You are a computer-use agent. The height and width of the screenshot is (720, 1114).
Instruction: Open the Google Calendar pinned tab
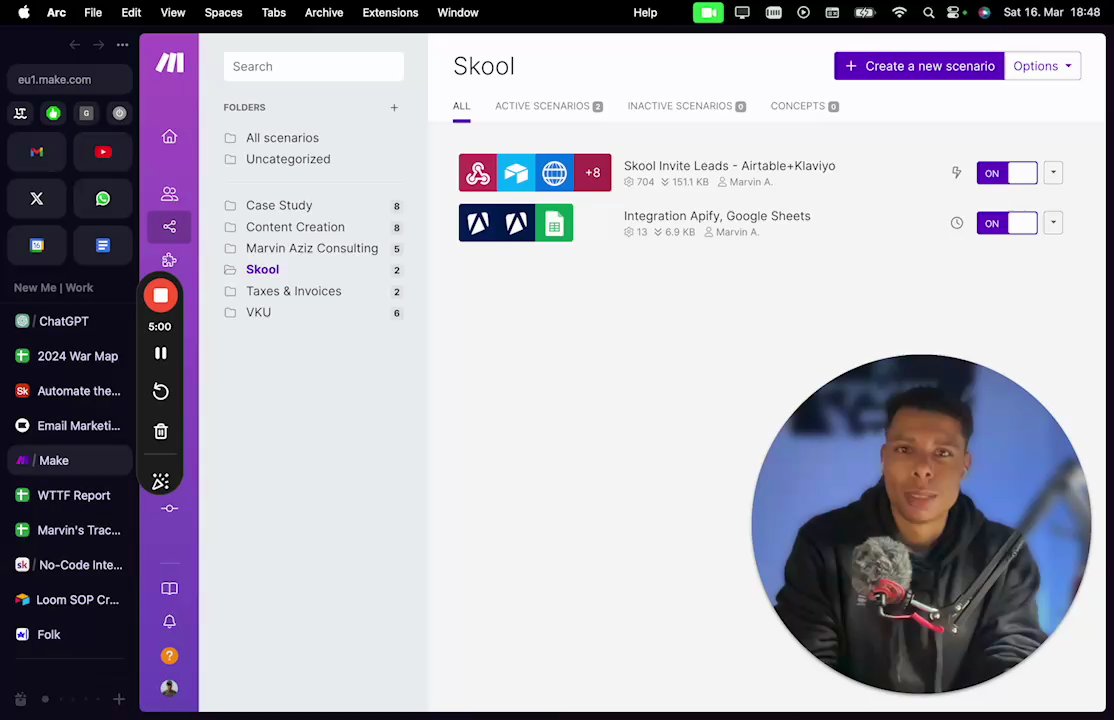37,245
